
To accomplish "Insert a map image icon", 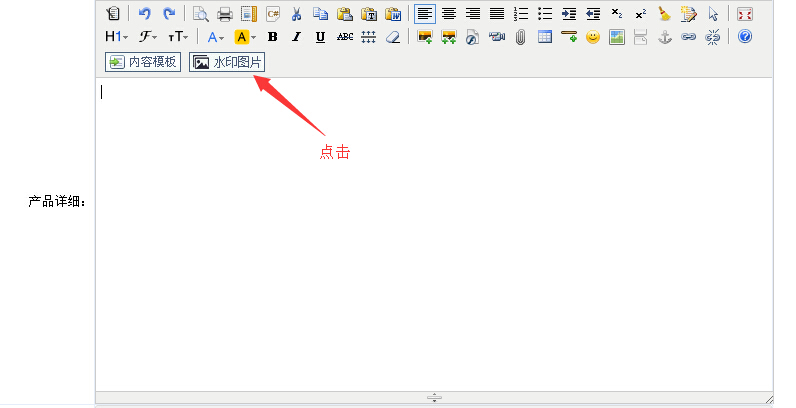I will pos(617,37).
